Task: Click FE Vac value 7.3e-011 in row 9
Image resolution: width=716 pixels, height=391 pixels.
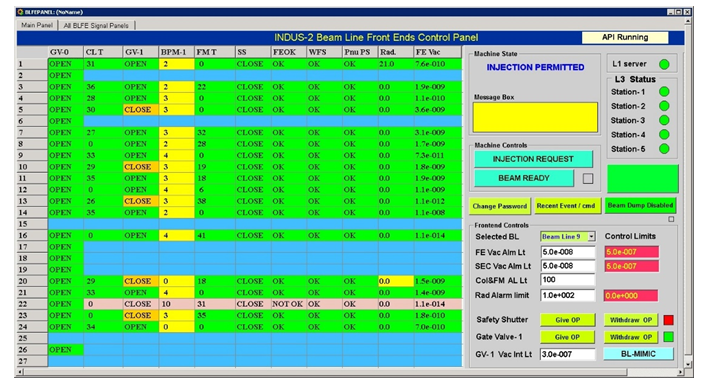Action: [x=437, y=155]
